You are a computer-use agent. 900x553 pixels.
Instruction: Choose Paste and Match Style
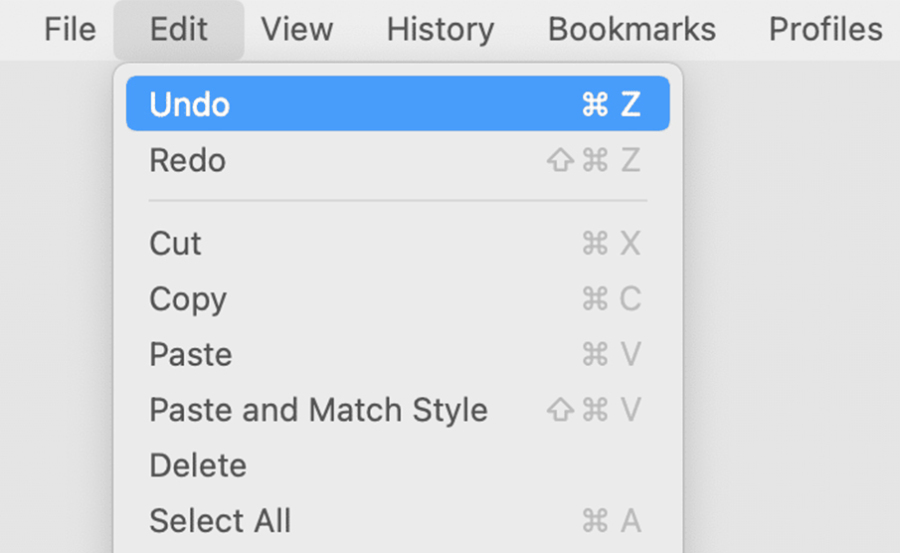(398, 409)
